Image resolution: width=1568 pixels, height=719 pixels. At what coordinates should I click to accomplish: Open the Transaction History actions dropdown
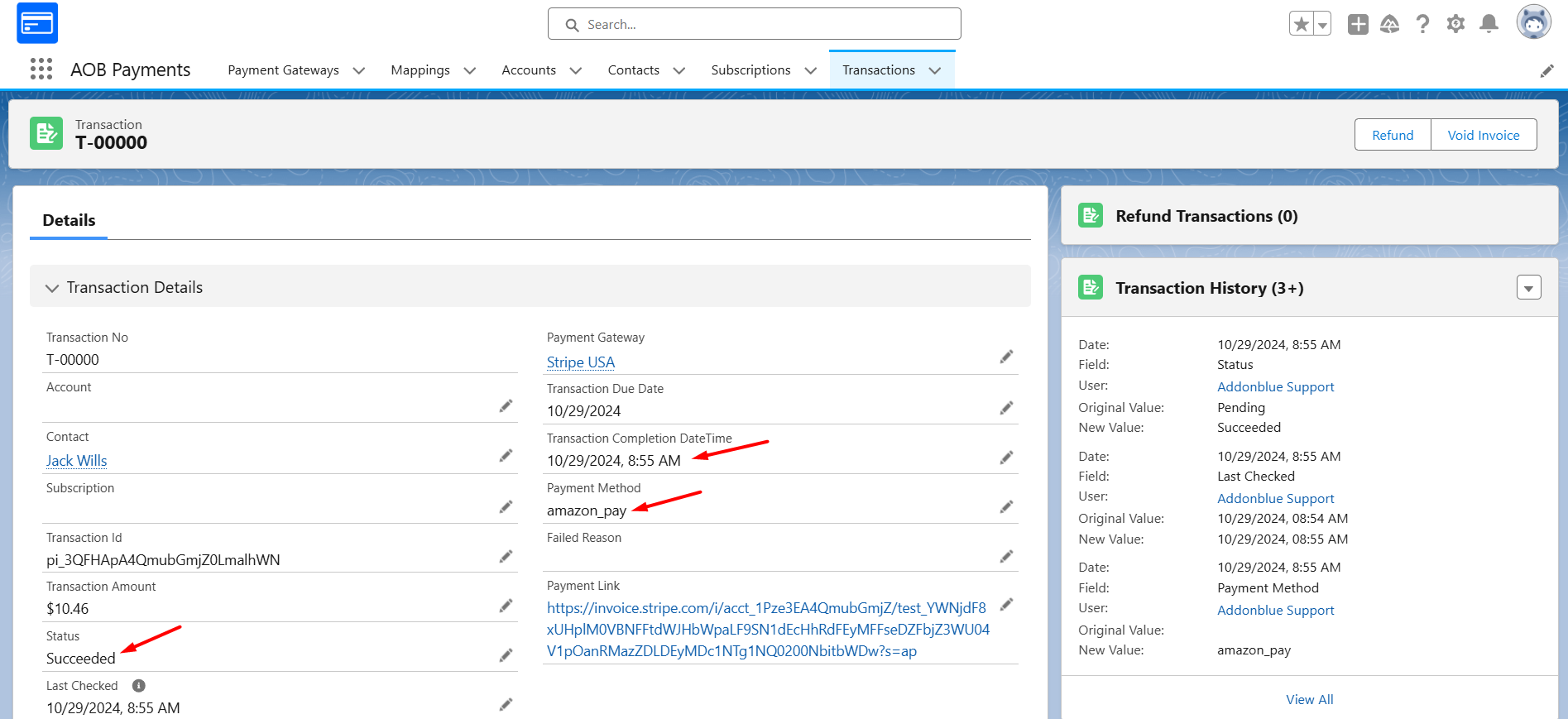click(1529, 287)
